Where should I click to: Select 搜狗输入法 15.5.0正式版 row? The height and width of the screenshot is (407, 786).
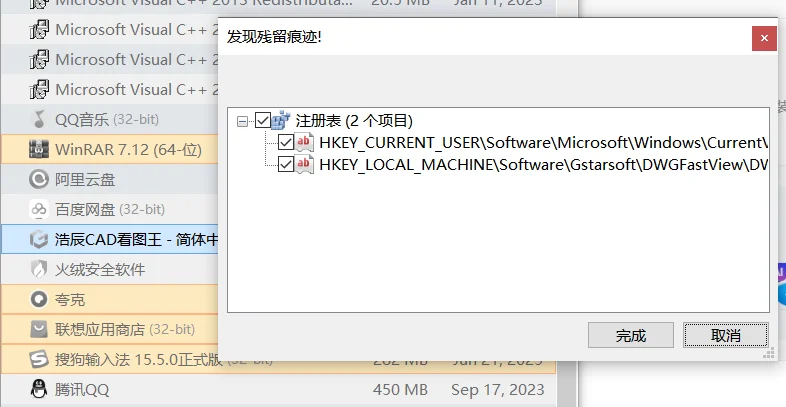[278, 359]
